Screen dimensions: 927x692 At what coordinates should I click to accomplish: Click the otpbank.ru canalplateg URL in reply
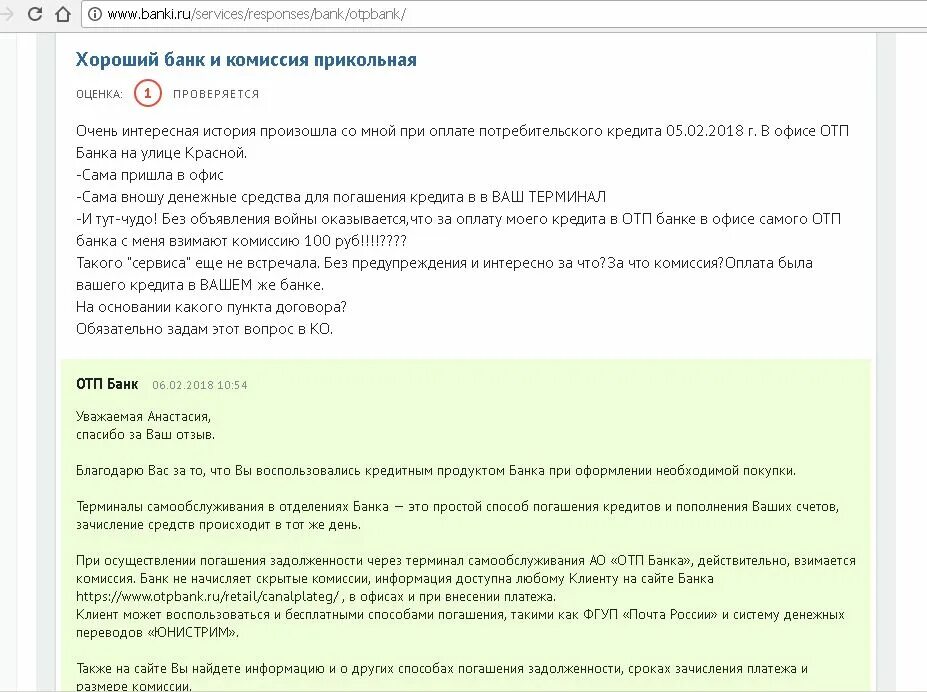209,596
